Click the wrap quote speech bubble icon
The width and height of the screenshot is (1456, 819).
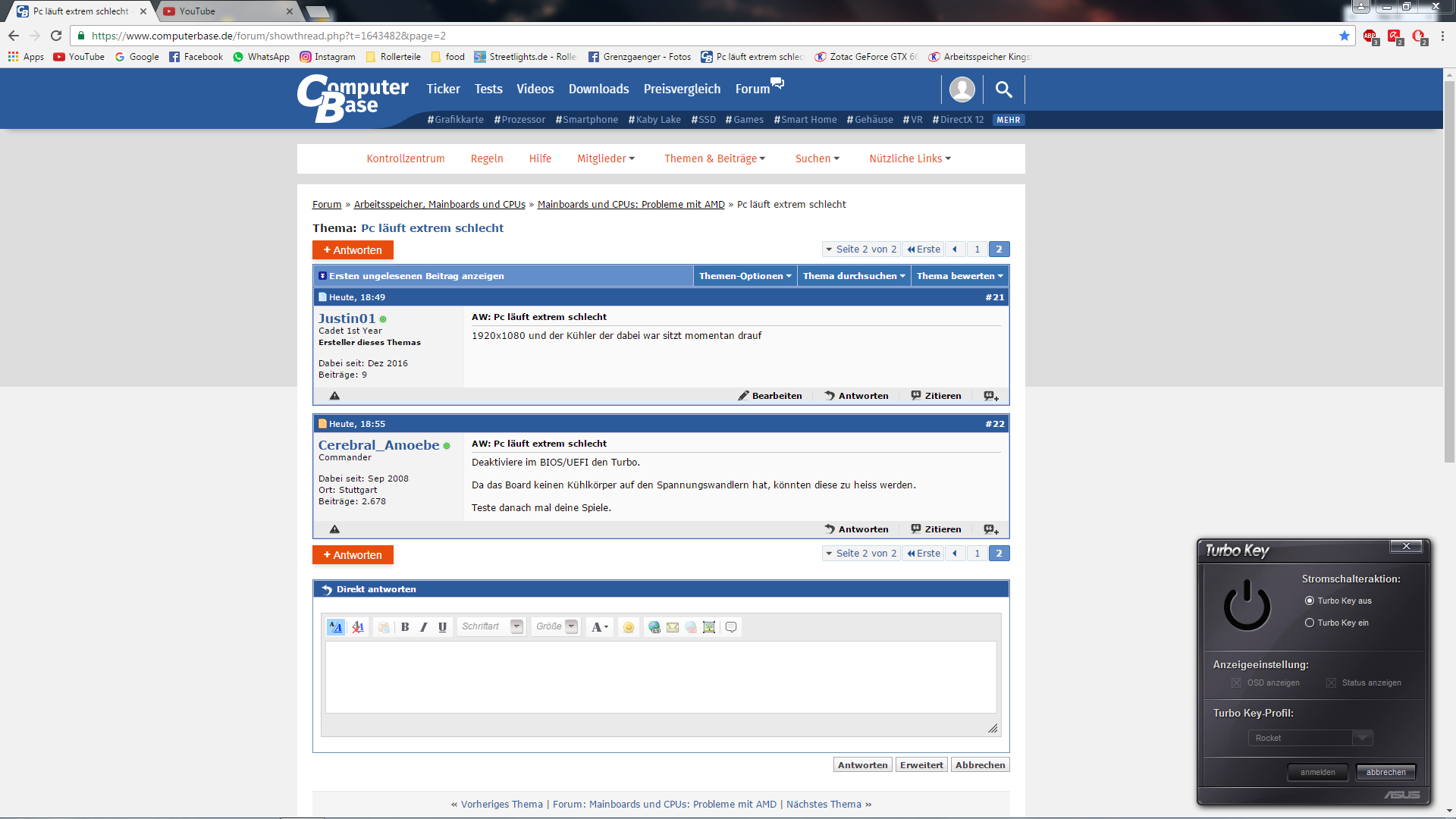[731, 627]
